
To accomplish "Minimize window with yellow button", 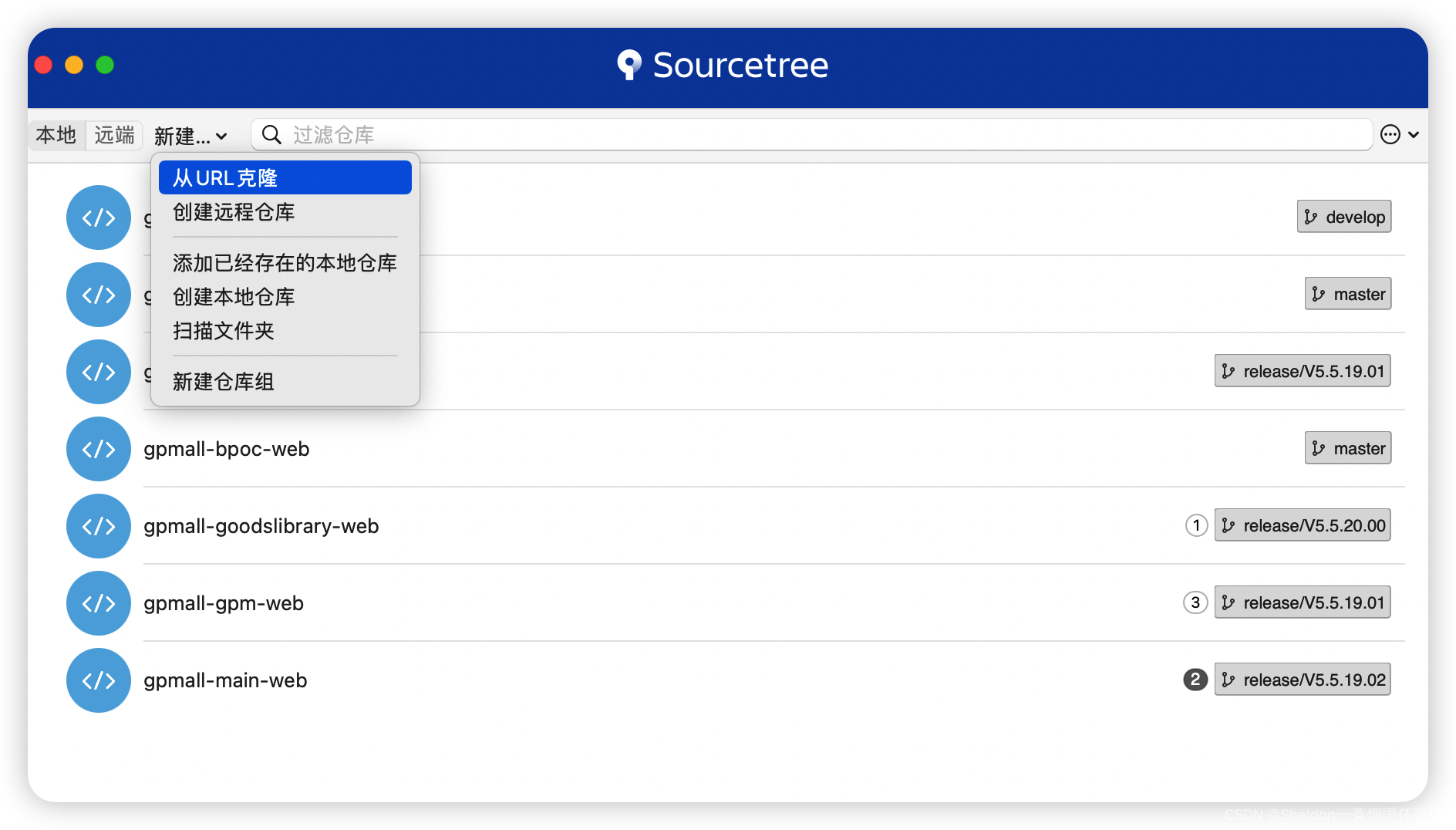I will point(74,65).
